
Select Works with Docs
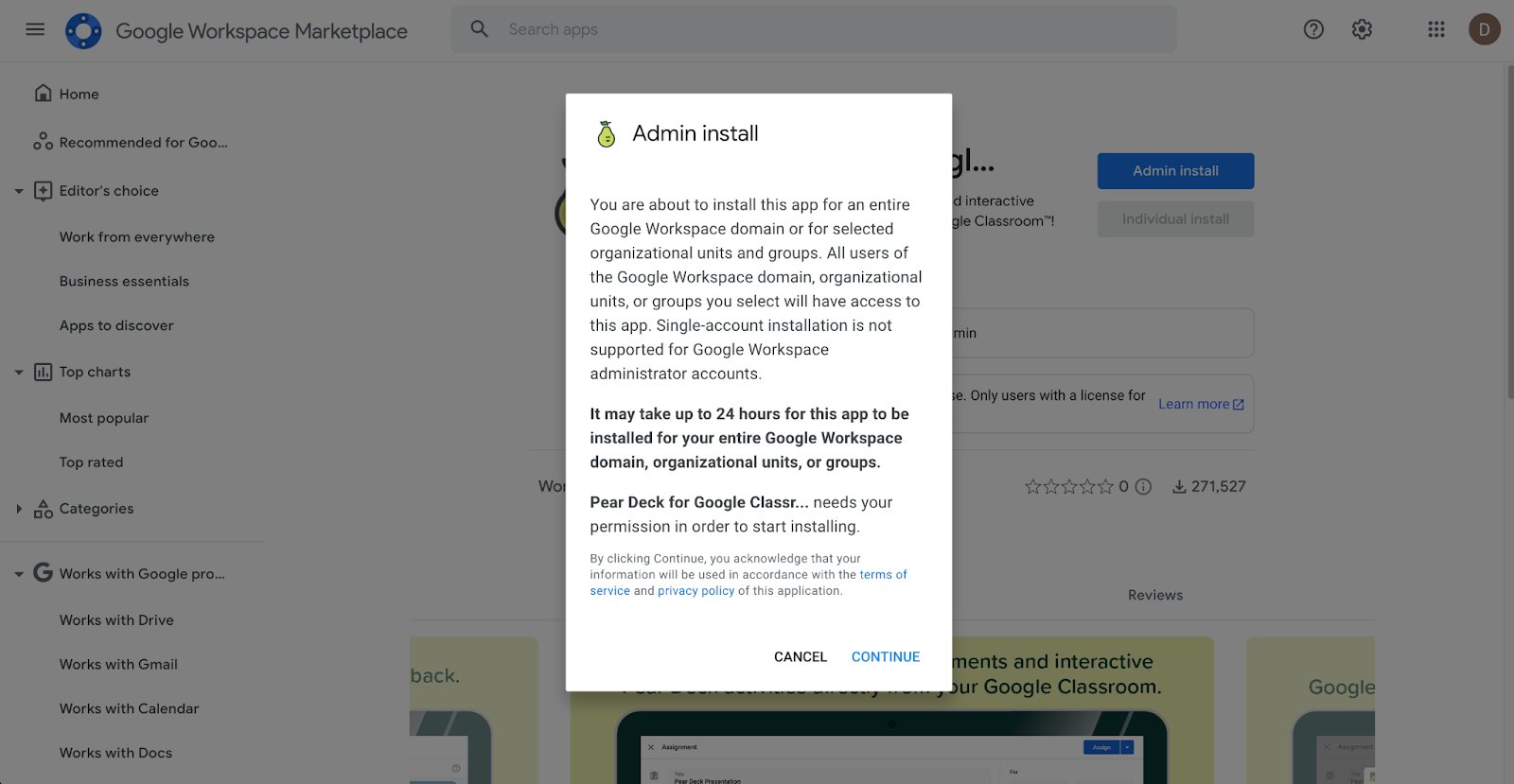pos(115,753)
